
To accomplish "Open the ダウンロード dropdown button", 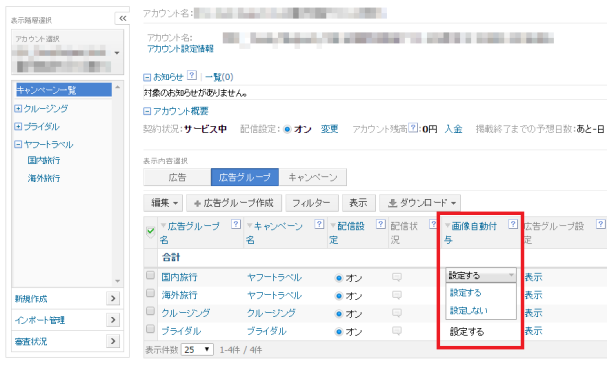I will tap(420, 203).
